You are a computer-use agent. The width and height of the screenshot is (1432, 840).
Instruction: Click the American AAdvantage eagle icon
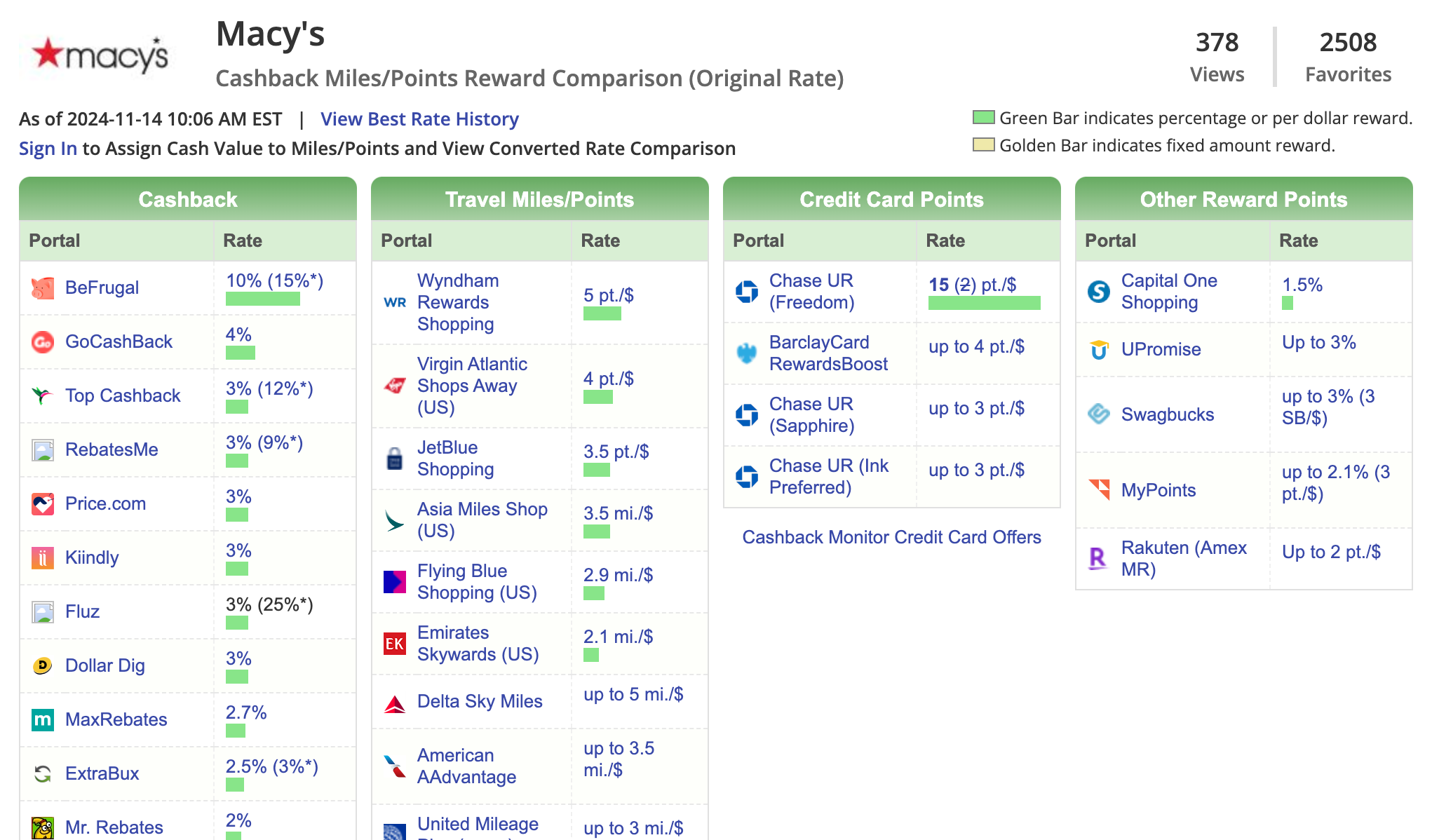pos(395,766)
